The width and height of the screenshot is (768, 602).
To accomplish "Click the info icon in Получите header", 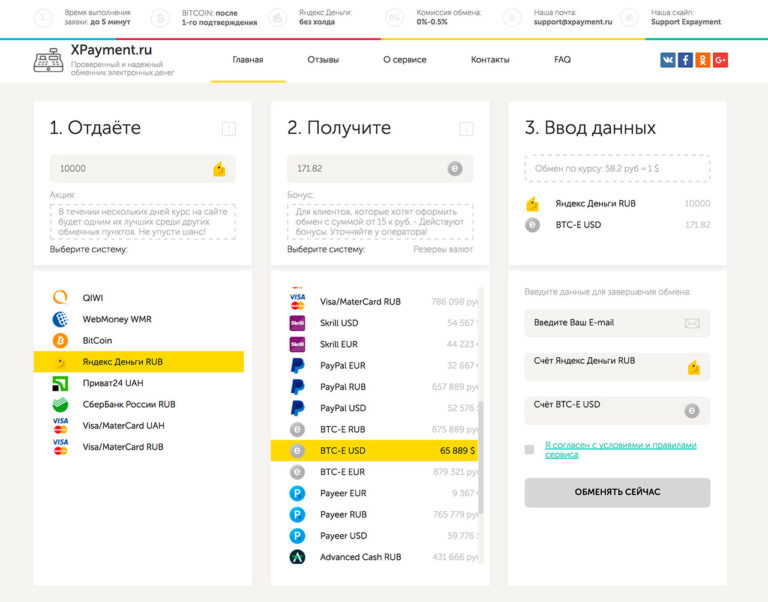I will pyautogui.click(x=466, y=129).
